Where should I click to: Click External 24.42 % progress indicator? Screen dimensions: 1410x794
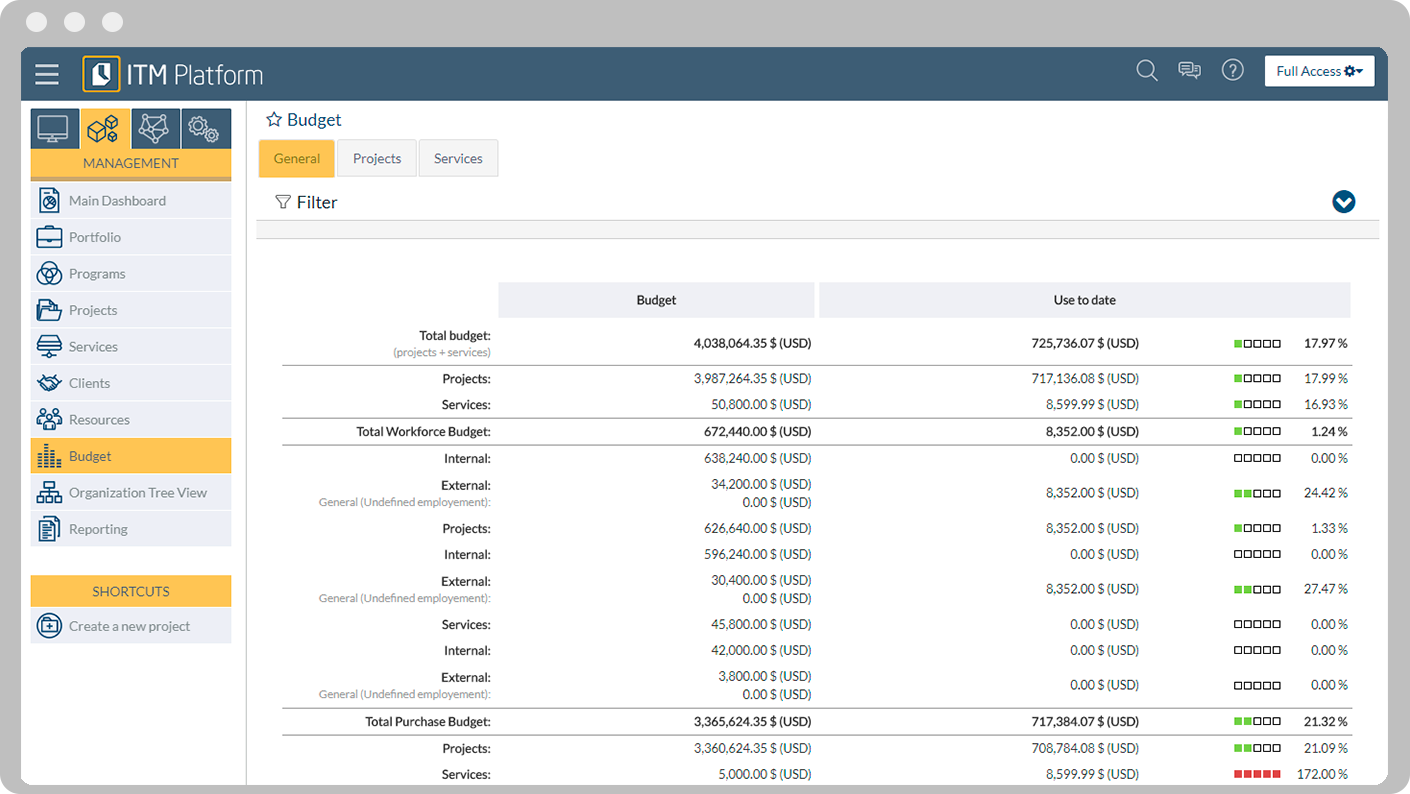(x=1257, y=494)
